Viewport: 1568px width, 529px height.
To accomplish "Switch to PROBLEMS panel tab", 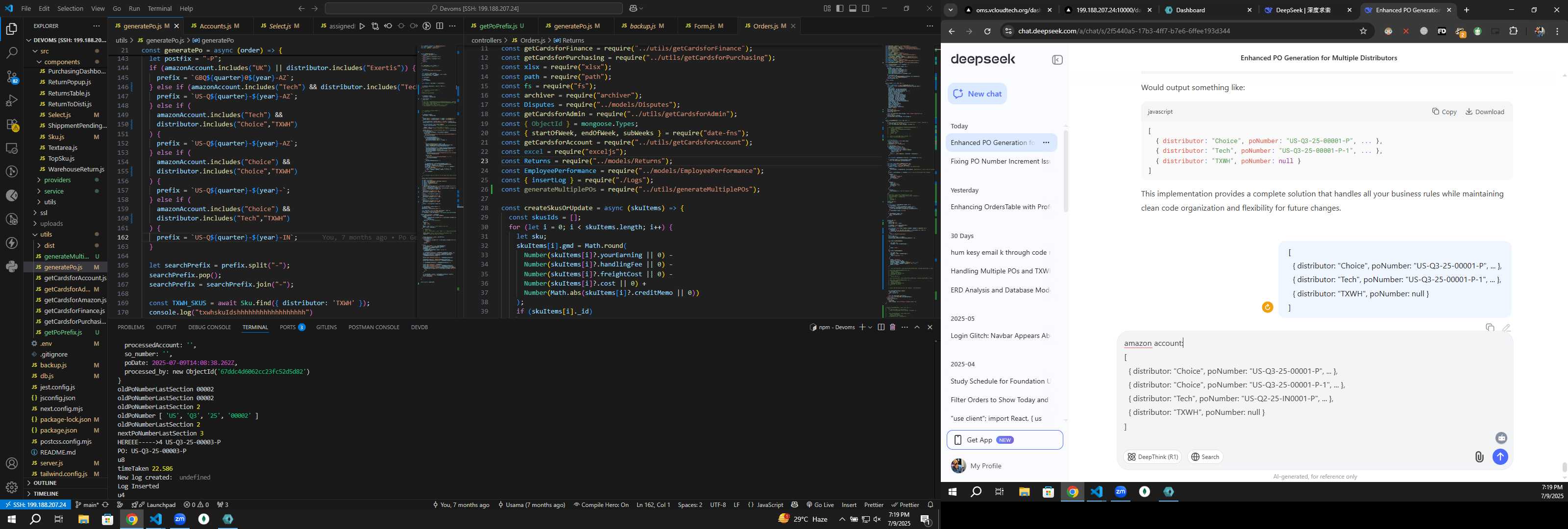I will [131, 328].
